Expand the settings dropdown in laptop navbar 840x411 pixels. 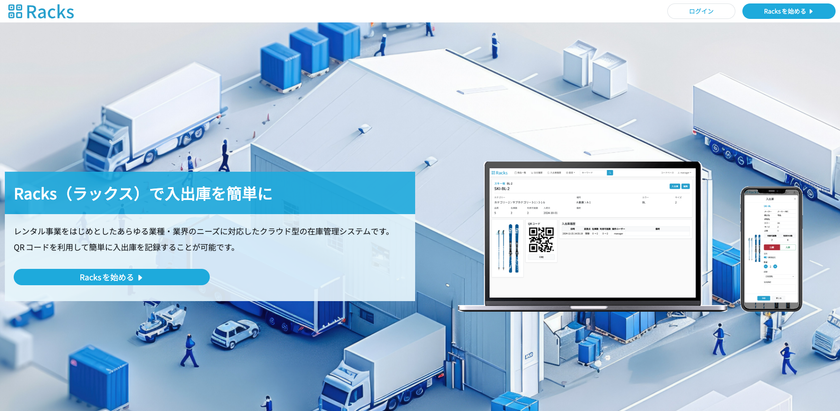click(571, 173)
